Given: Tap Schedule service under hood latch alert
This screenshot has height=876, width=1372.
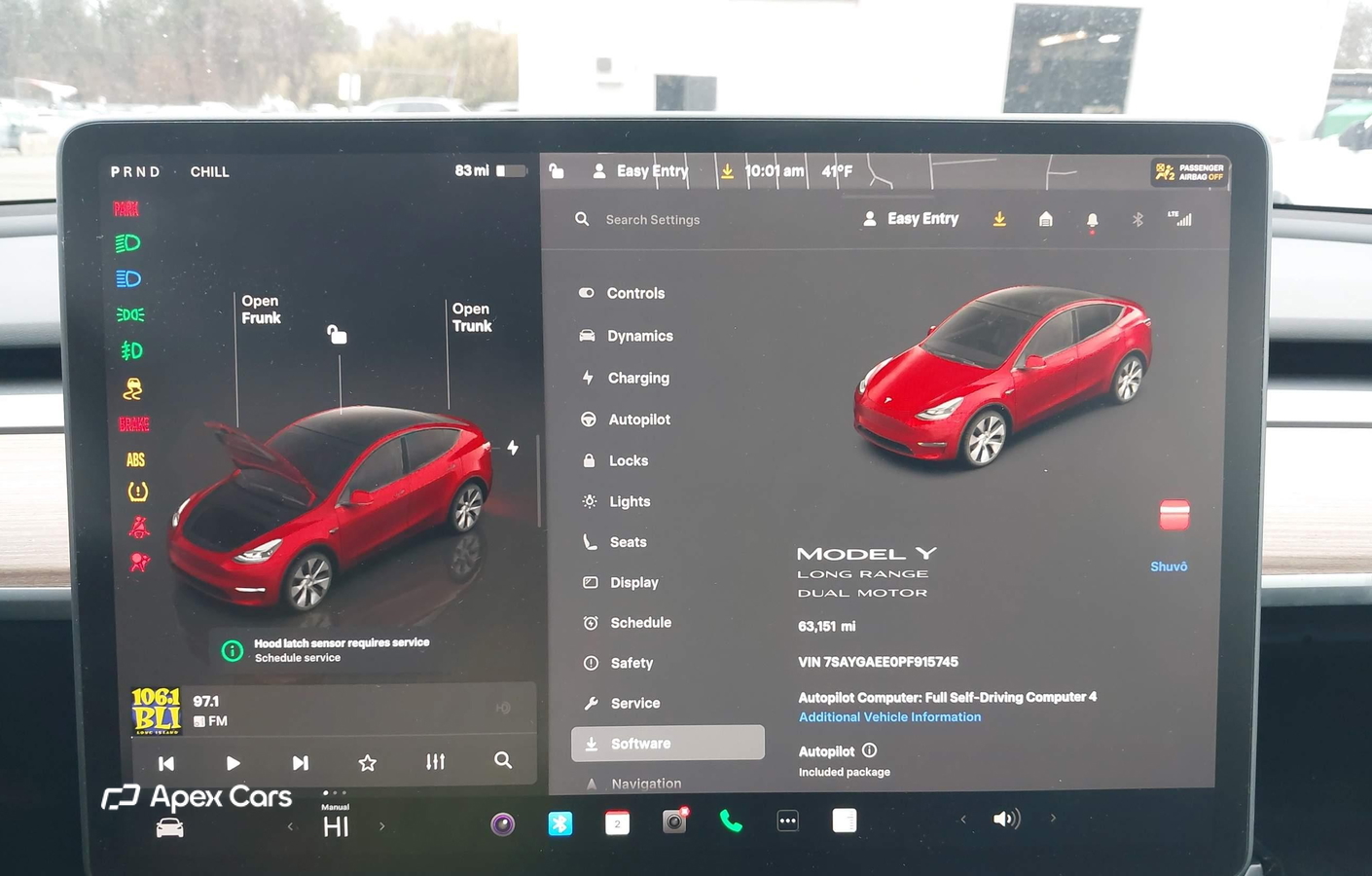Looking at the screenshot, I should [x=298, y=658].
